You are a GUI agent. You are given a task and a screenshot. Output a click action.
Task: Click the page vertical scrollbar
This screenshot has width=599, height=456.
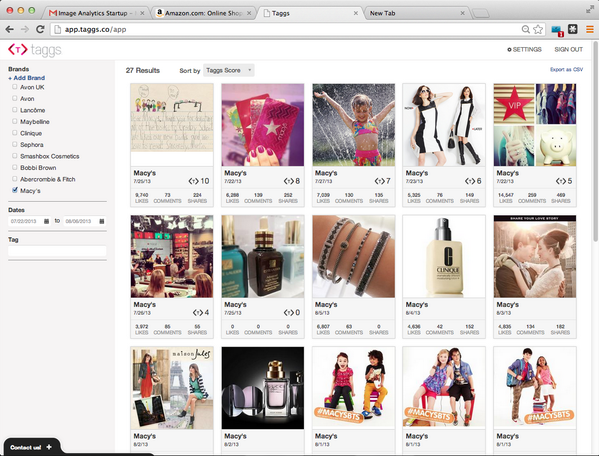coord(596,141)
